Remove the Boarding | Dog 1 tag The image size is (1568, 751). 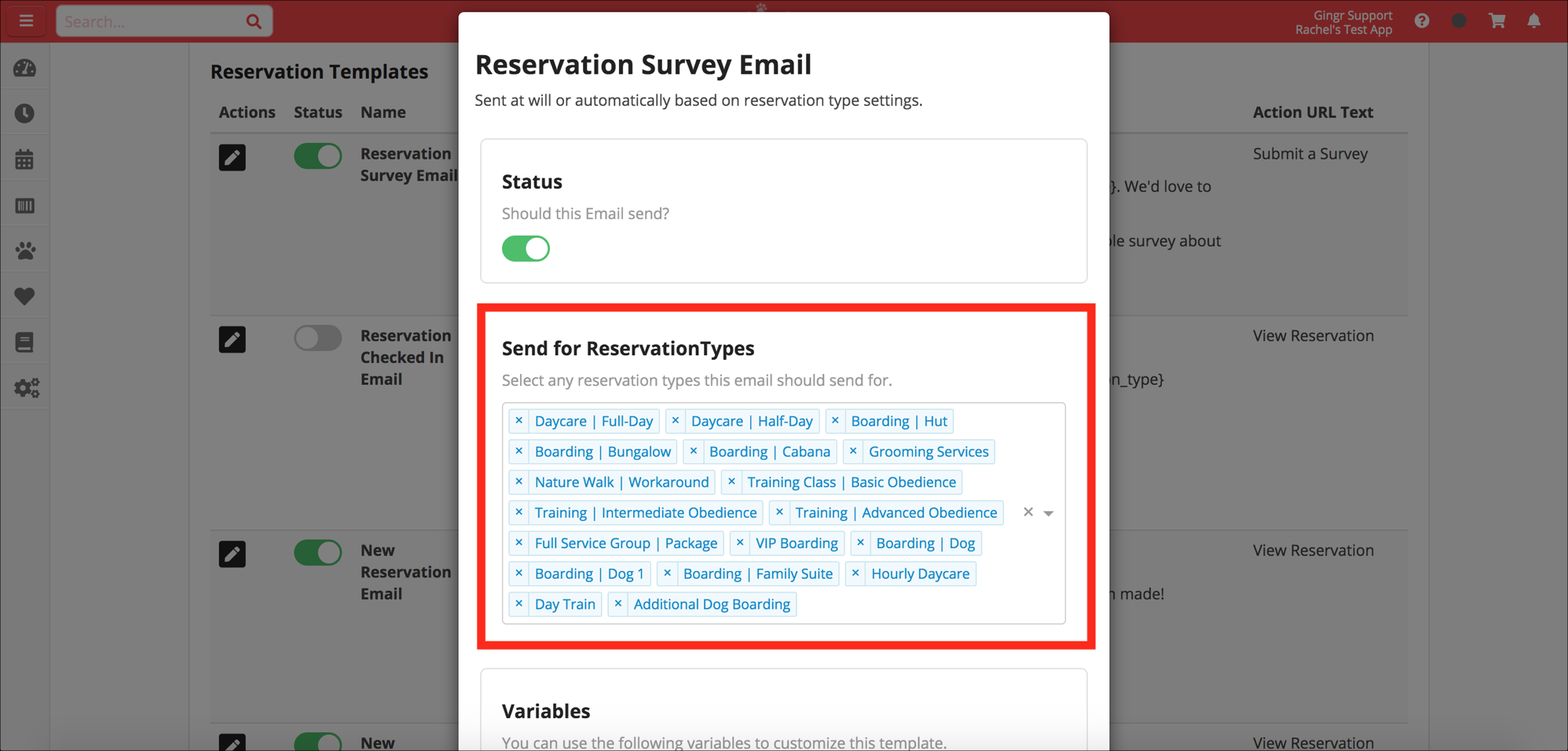coord(519,574)
